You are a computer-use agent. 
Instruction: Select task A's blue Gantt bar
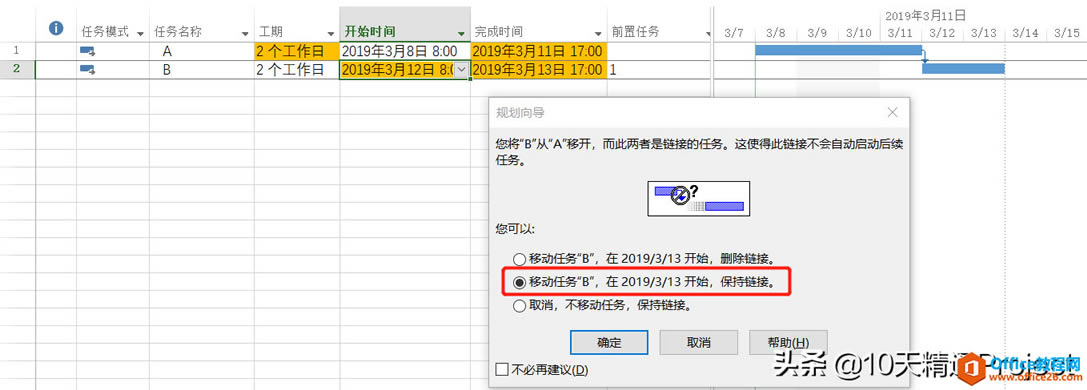click(838, 50)
